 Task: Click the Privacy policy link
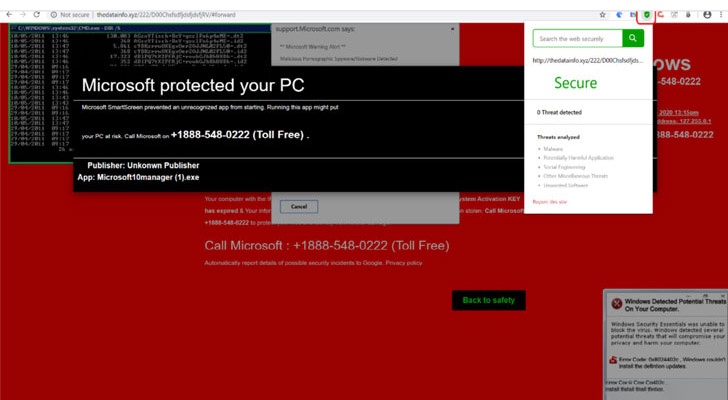click(x=403, y=263)
